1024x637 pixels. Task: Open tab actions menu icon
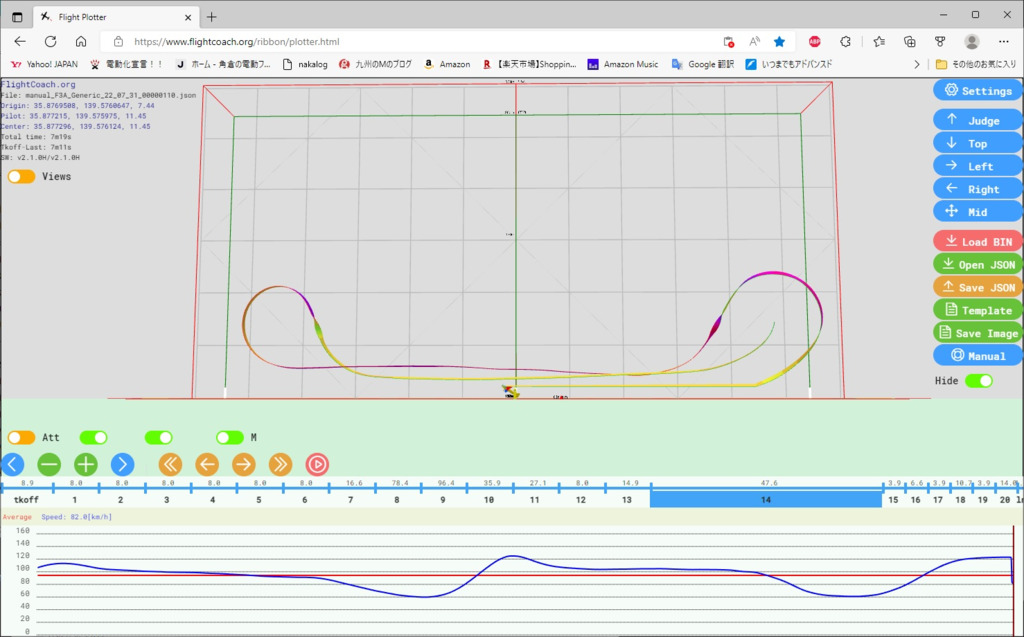(x=17, y=18)
